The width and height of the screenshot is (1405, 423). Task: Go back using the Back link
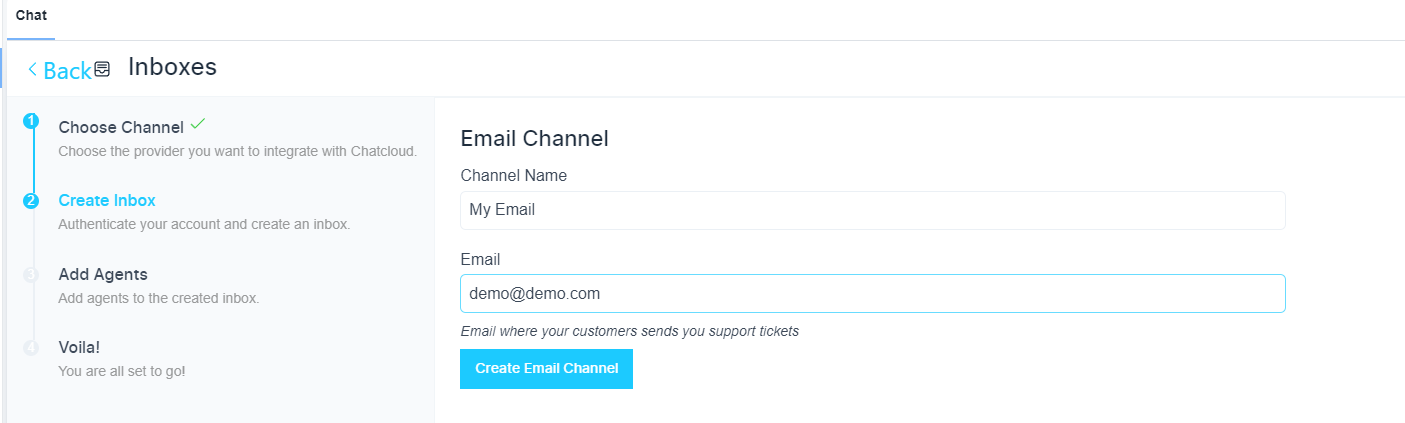coord(66,70)
